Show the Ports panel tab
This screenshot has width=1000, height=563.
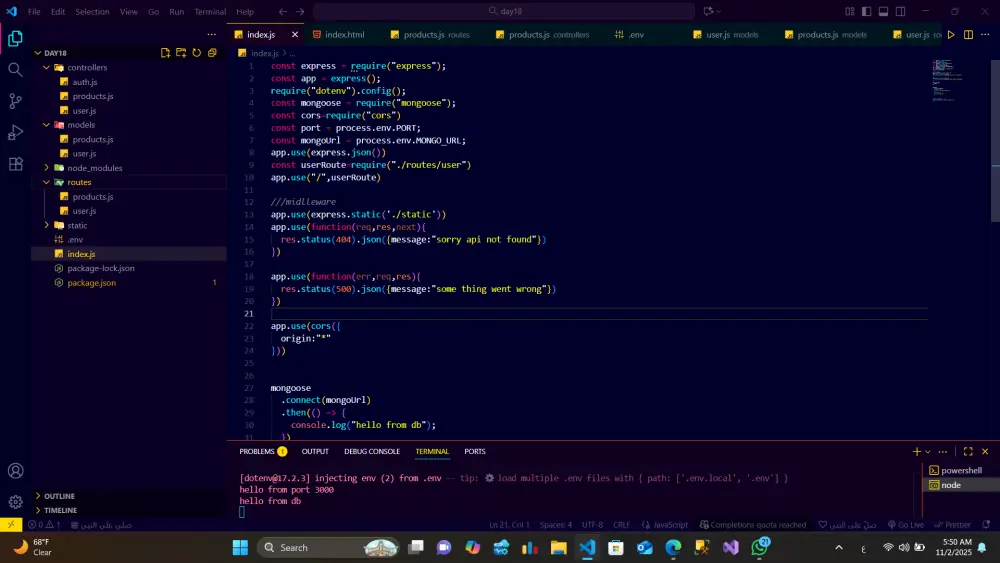tap(474, 451)
